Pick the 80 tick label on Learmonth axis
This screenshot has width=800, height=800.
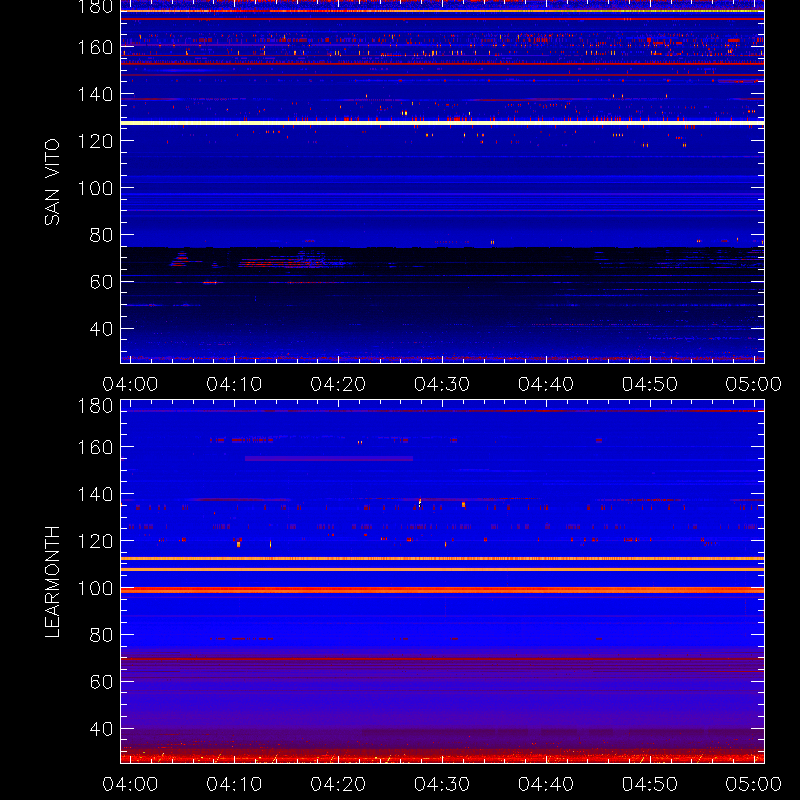pyautogui.click(x=102, y=635)
